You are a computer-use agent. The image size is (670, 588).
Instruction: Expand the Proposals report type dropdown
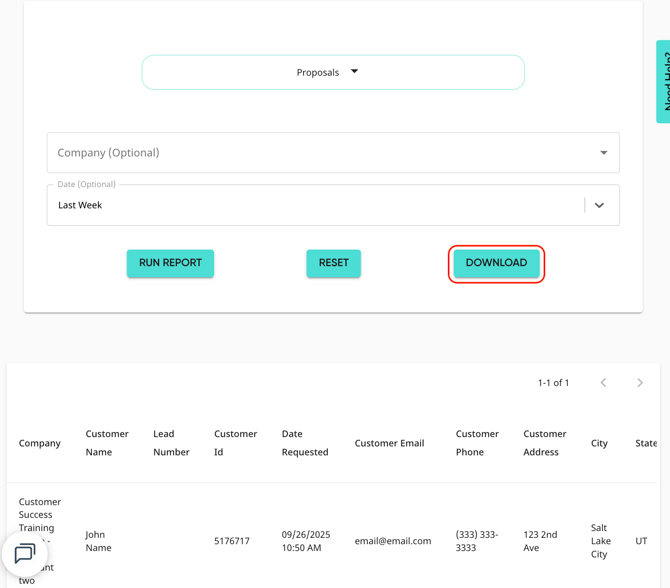(332, 72)
